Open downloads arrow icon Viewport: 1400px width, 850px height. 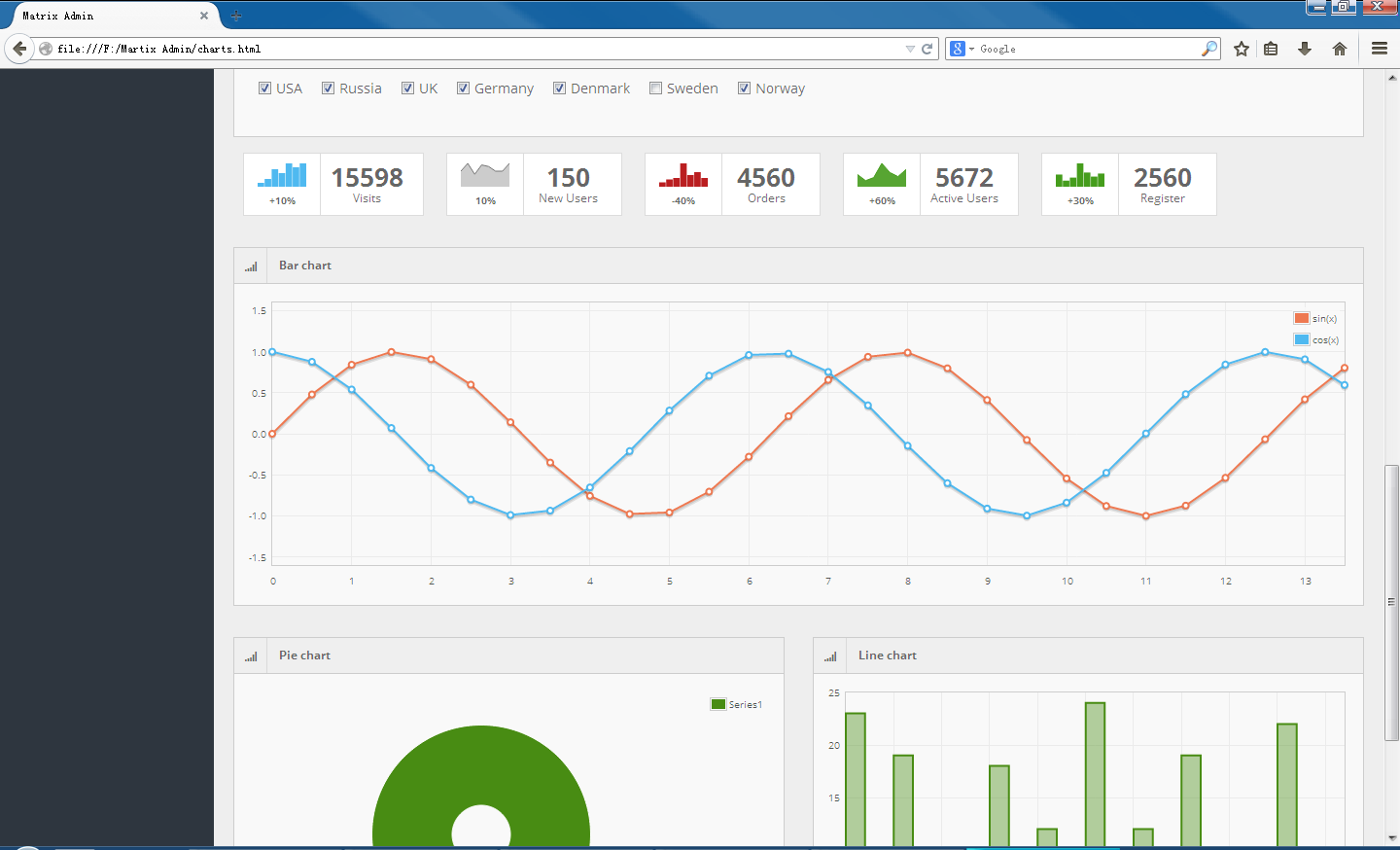pyautogui.click(x=1305, y=49)
